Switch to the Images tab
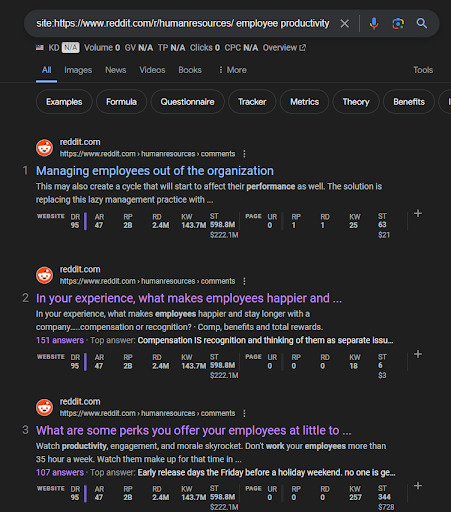451x512 pixels. (78, 70)
